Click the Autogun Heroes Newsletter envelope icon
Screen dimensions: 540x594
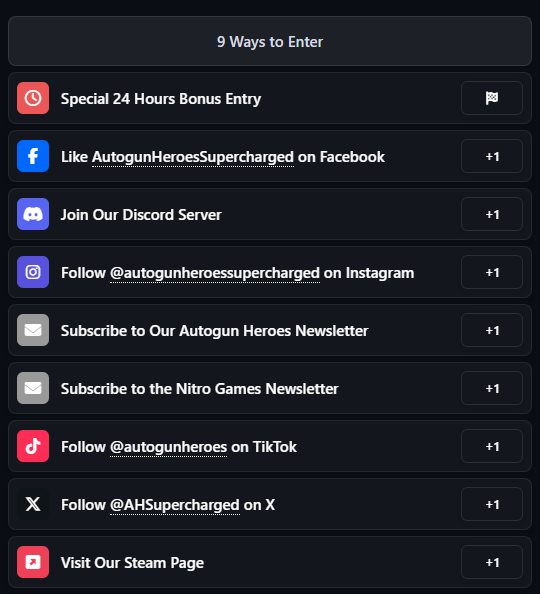click(x=33, y=330)
